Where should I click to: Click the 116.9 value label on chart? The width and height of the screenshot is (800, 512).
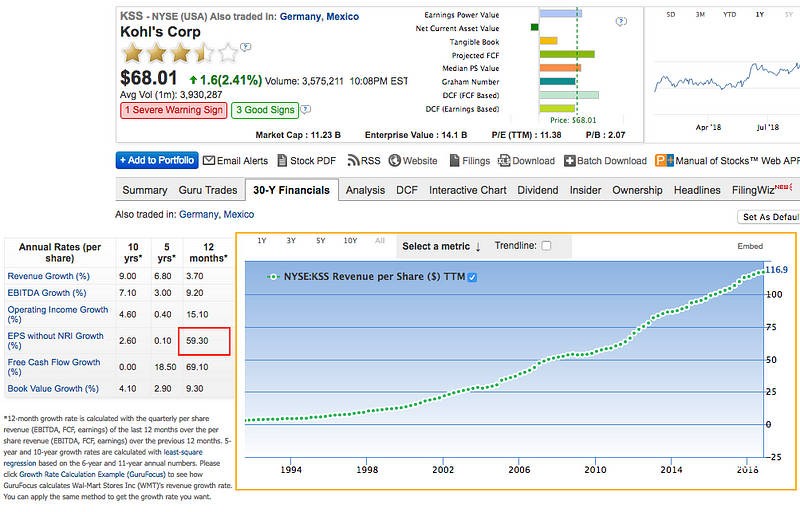coord(777,270)
